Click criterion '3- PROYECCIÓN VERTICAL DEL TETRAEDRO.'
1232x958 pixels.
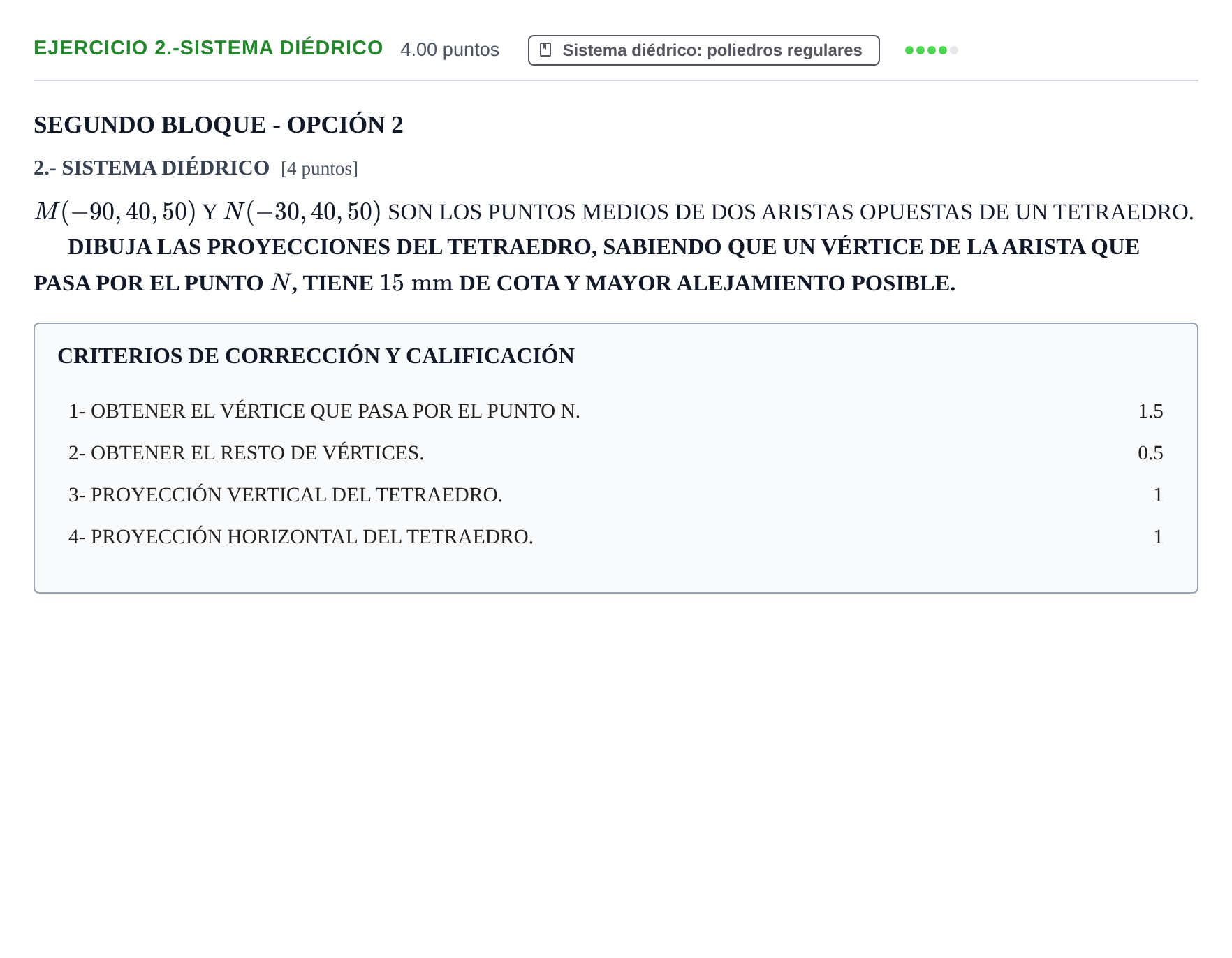click(x=286, y=495)
